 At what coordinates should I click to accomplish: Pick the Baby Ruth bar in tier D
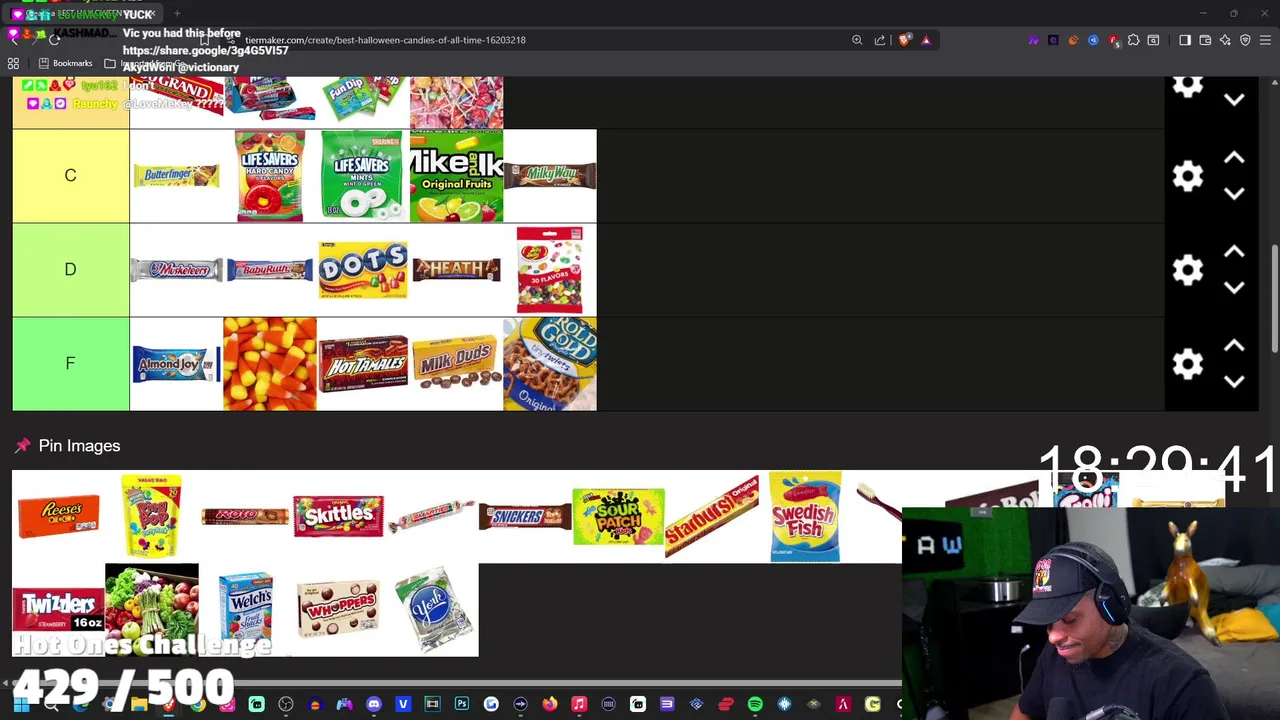(270, 270)
